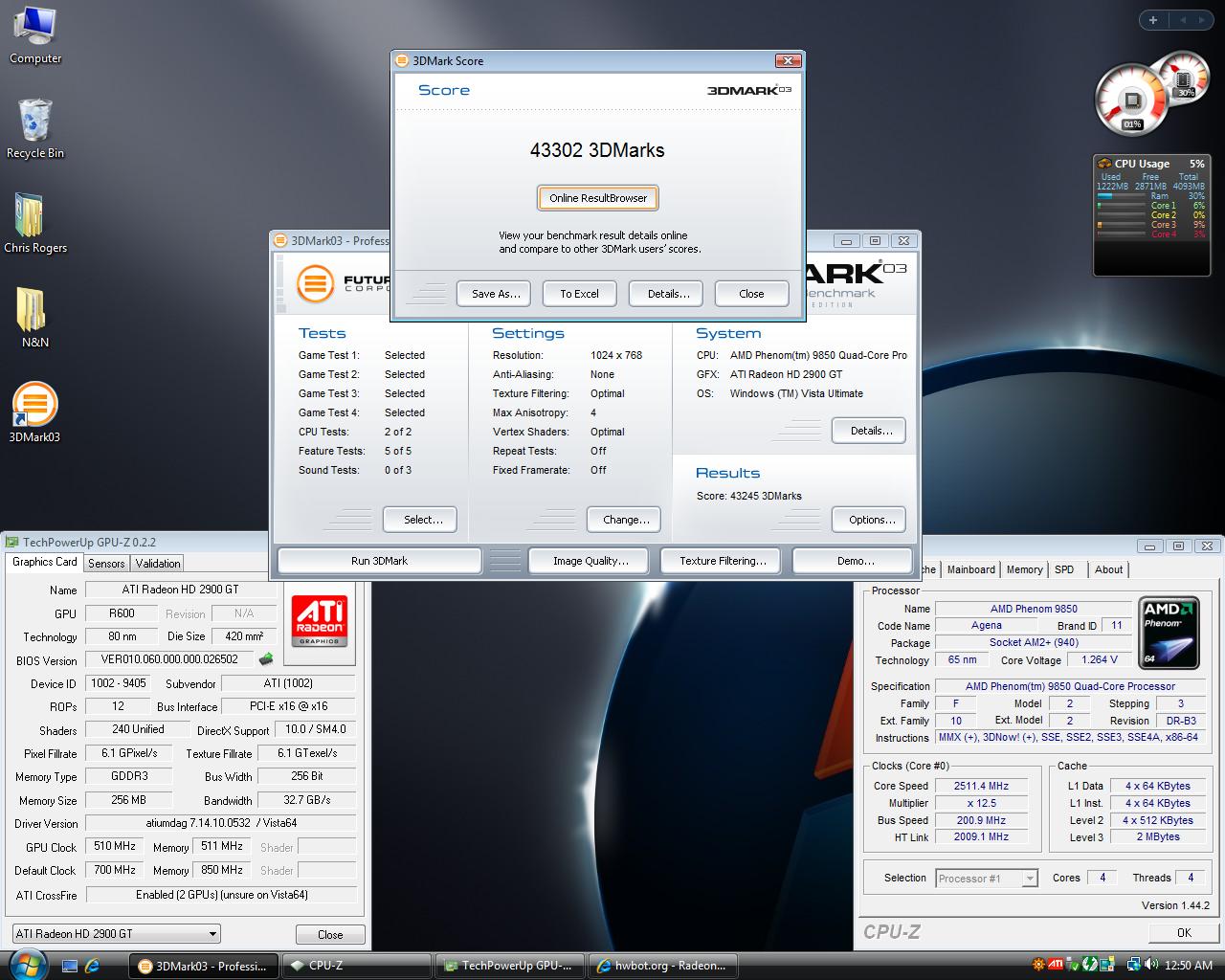Open the Memory tab in CPU-Z
The image size is (1225, 980).
(1024, 569)
